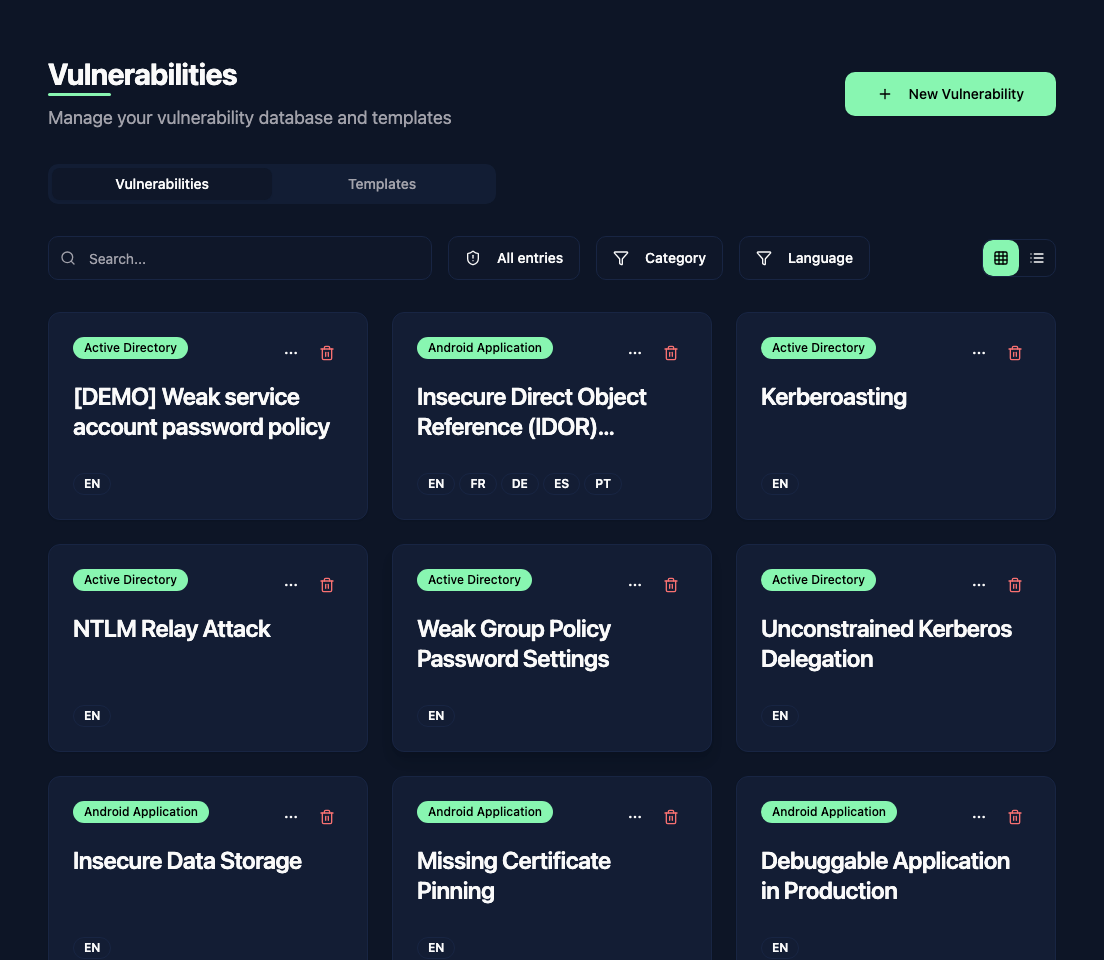Screen dimensions: 1104x960
Task: Delete Weak Group Policy Password Settings
Action: [671, 585]
